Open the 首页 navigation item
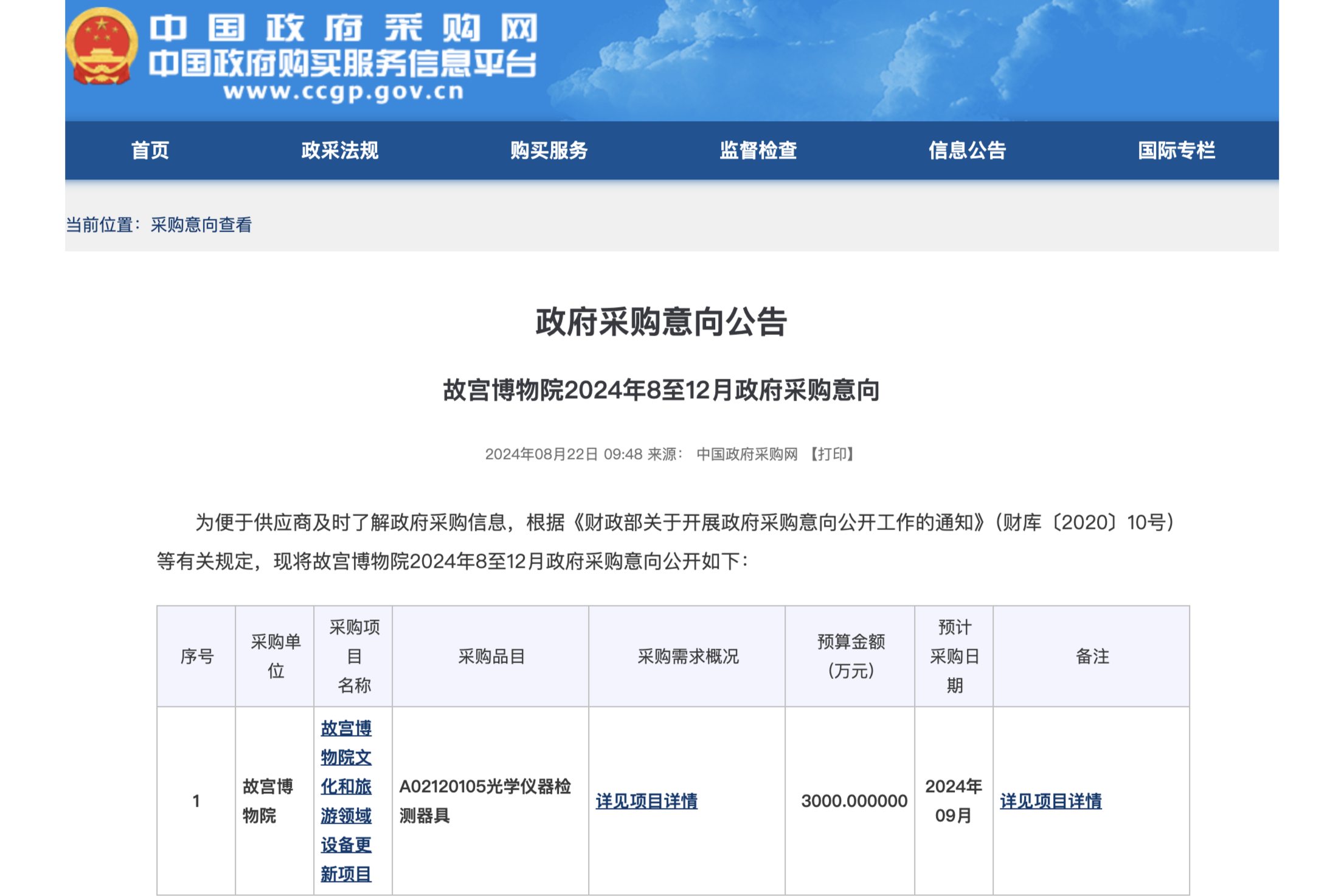 [150, 150]
